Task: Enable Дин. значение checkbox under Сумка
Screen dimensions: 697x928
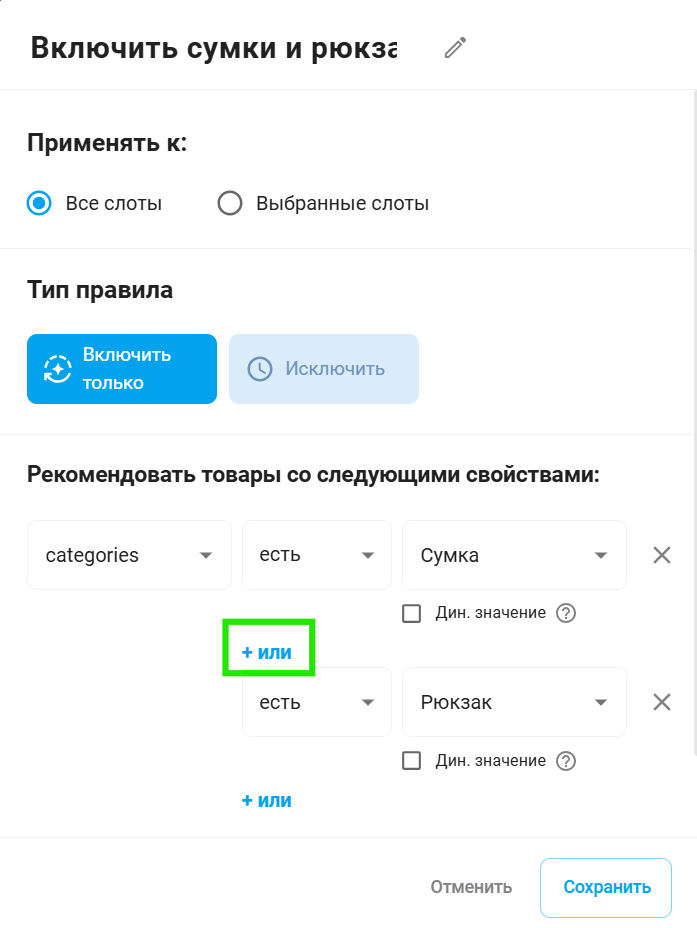Action: [x=411, y=613]
